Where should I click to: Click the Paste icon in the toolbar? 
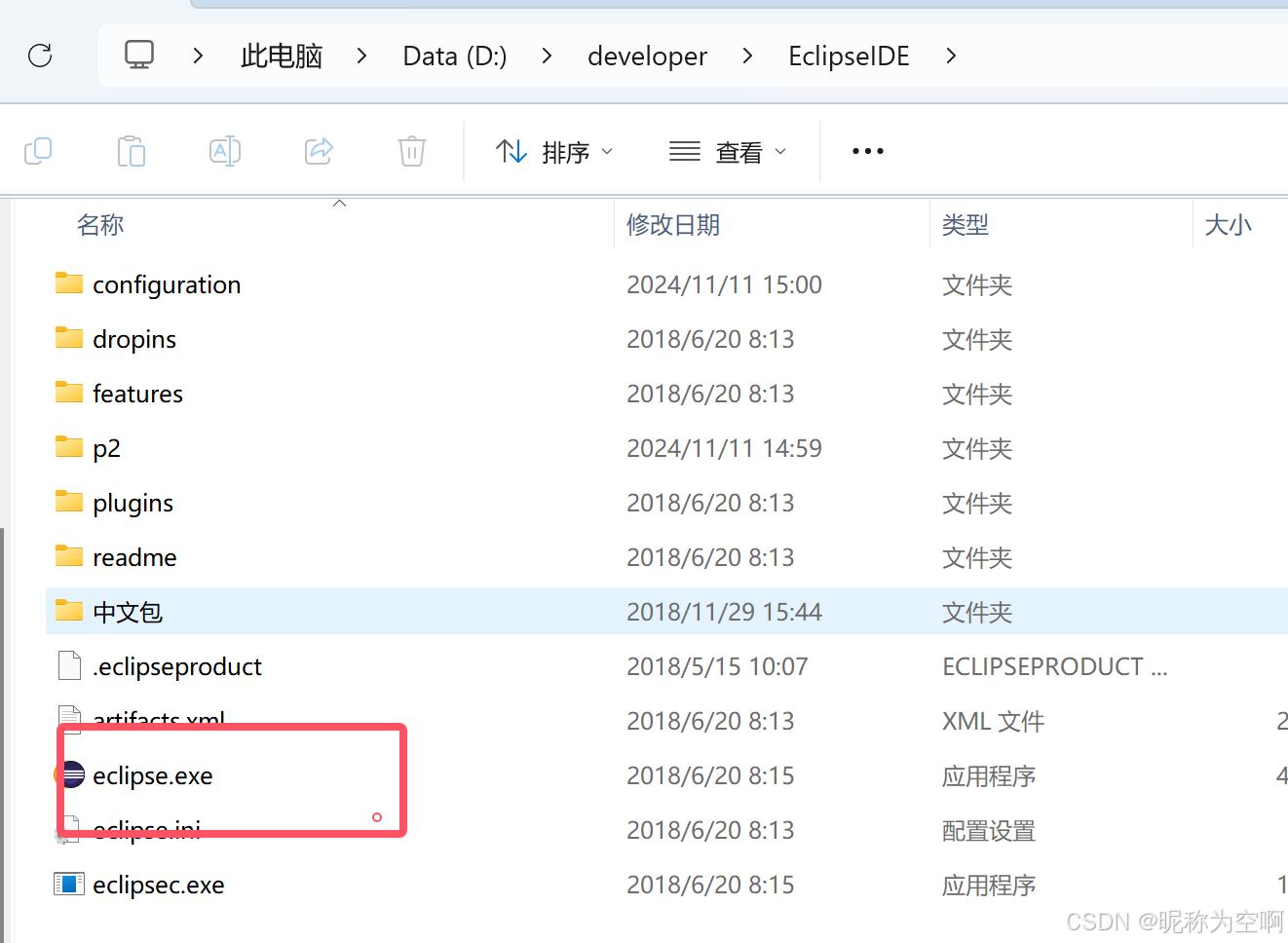coord(132,151)
